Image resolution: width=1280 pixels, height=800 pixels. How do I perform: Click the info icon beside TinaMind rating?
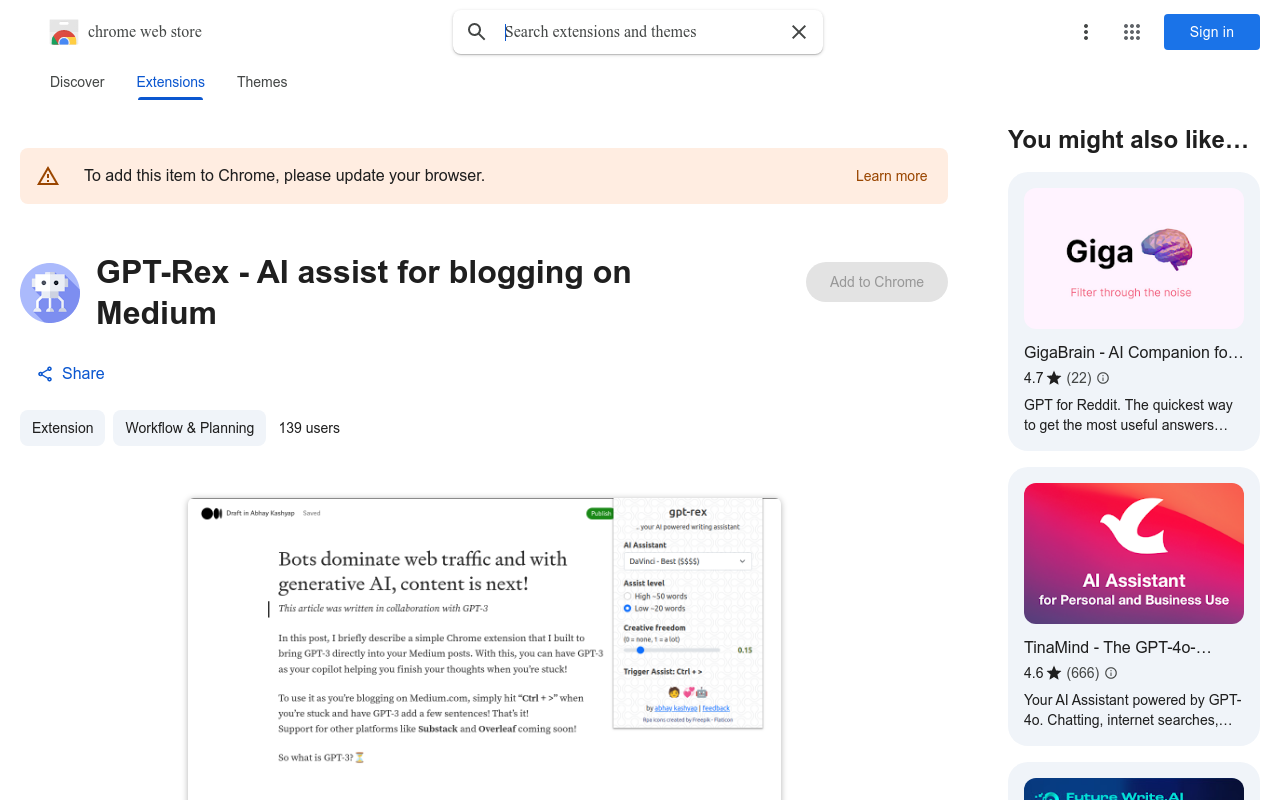pyautogui.click(x=1111, y=673)
